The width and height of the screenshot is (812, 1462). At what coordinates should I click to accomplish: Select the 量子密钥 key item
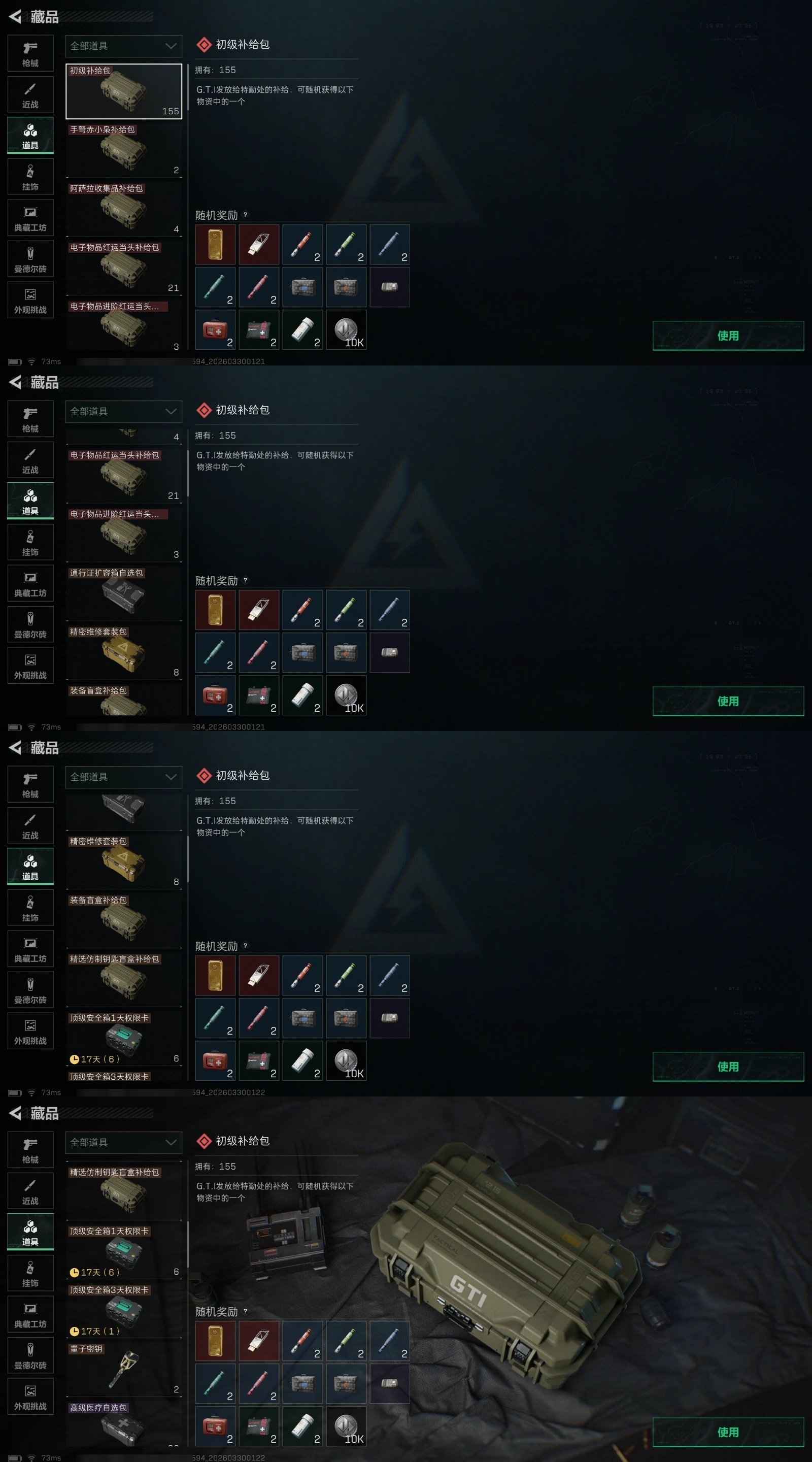click(124, 1369)
